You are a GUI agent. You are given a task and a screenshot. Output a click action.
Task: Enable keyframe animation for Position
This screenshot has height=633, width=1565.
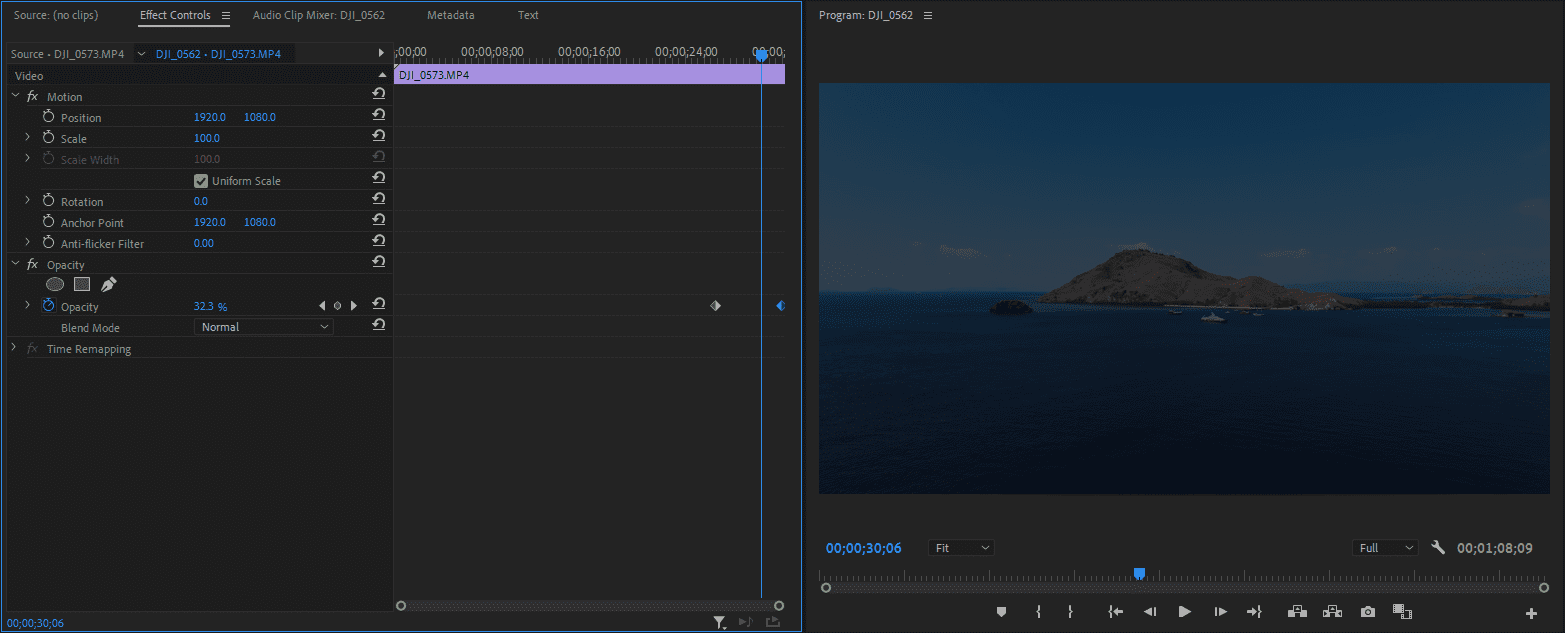(47, 117)
